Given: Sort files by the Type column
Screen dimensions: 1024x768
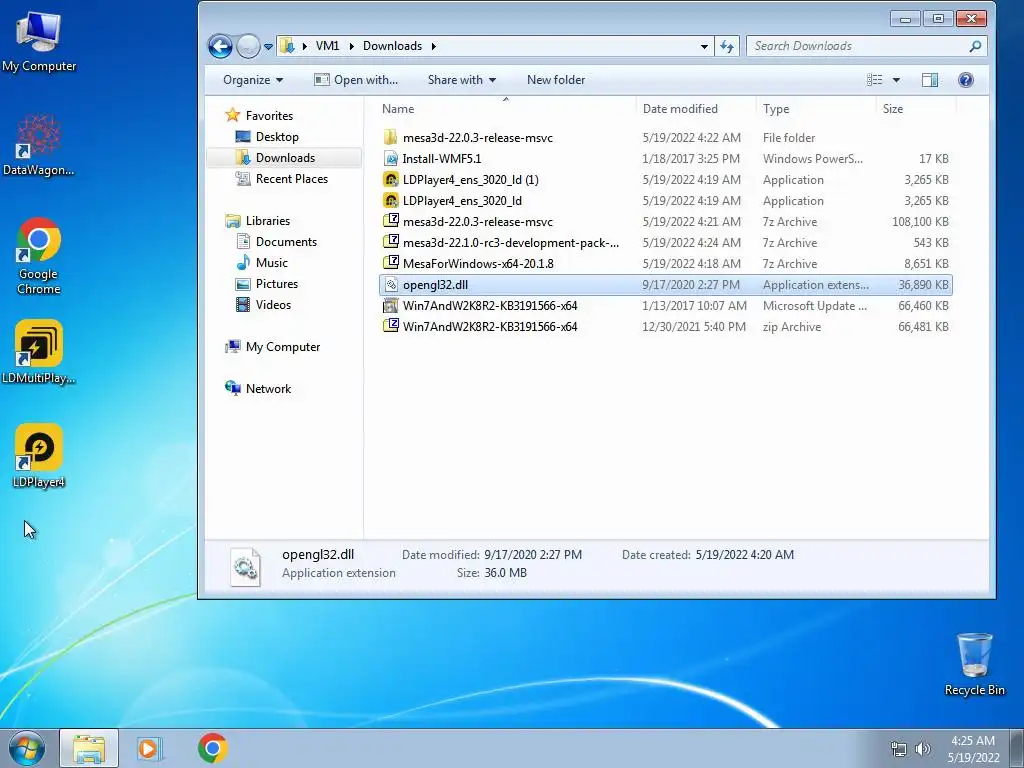Looking at the screenshot, I should coord(816,109).
